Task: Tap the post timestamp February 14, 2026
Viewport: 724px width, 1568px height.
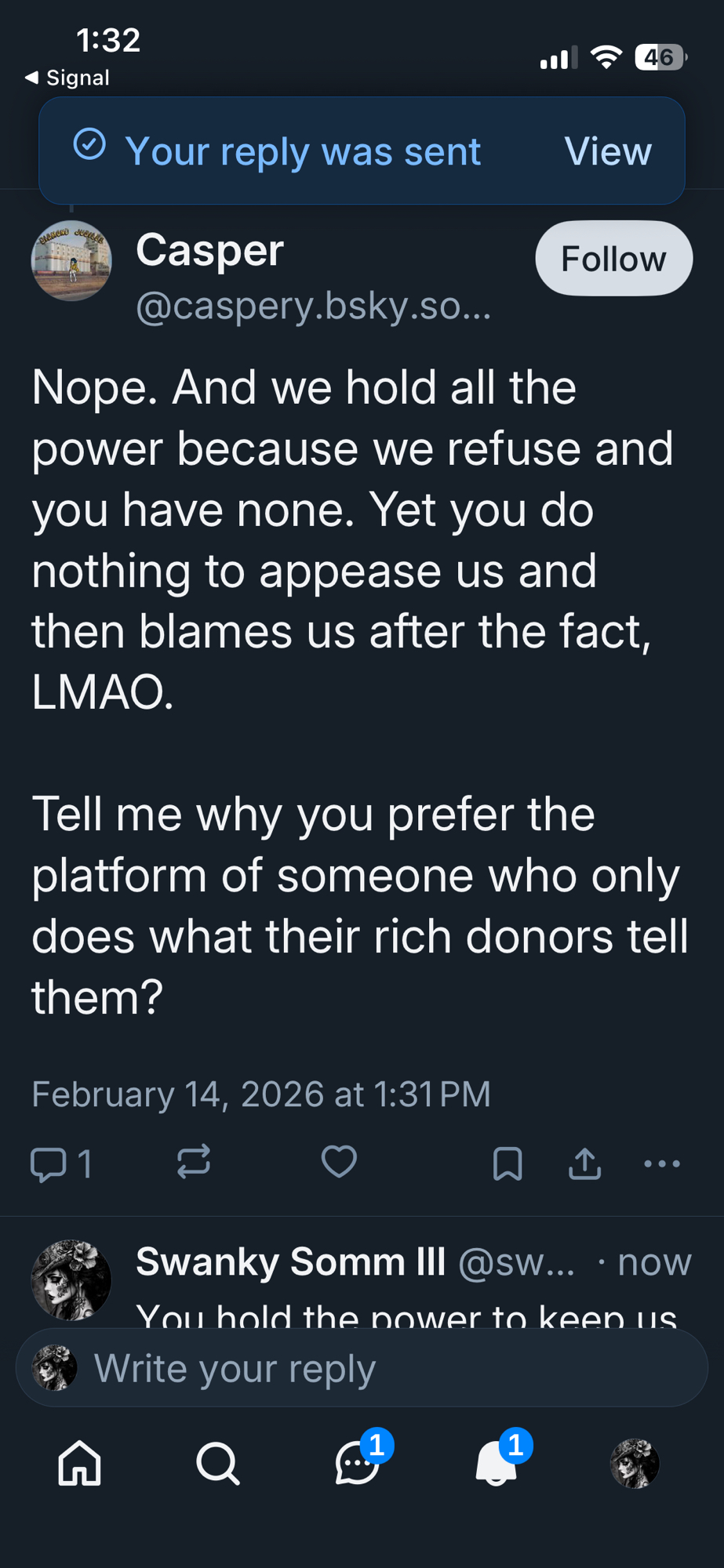Action: pos(261,1094)
